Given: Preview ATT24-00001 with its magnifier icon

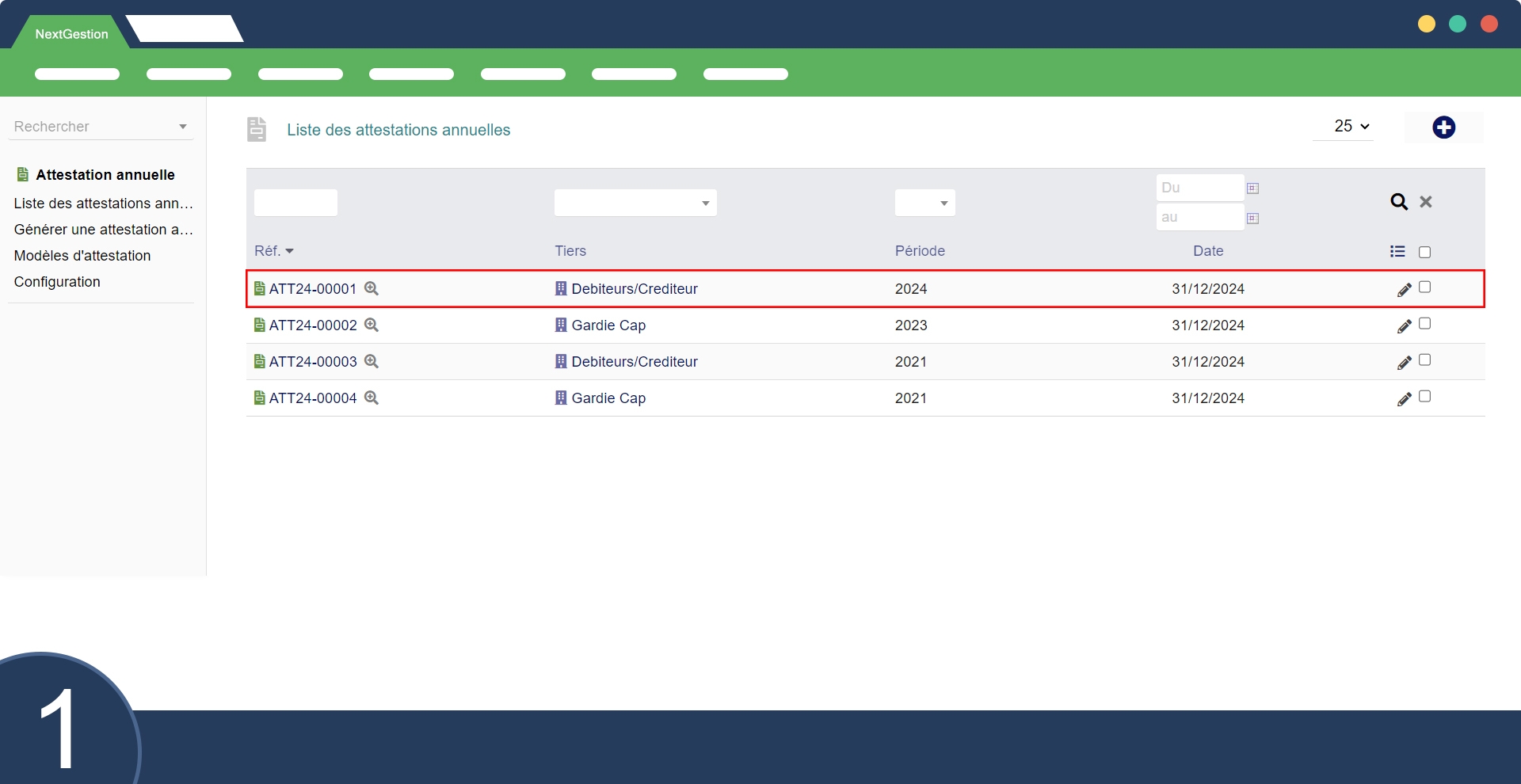Looking at the screenshot, I should tap(371, 289).
